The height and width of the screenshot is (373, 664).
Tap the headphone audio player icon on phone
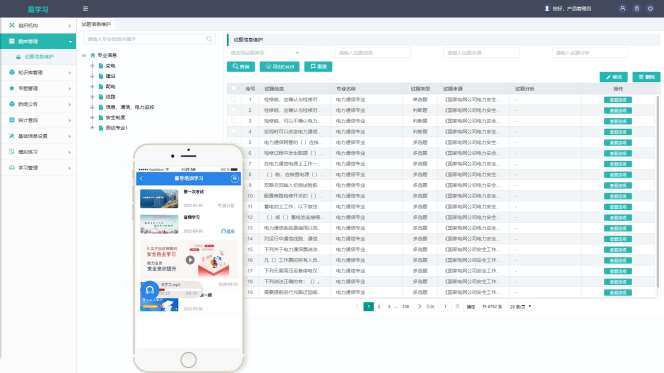(149, 290)
